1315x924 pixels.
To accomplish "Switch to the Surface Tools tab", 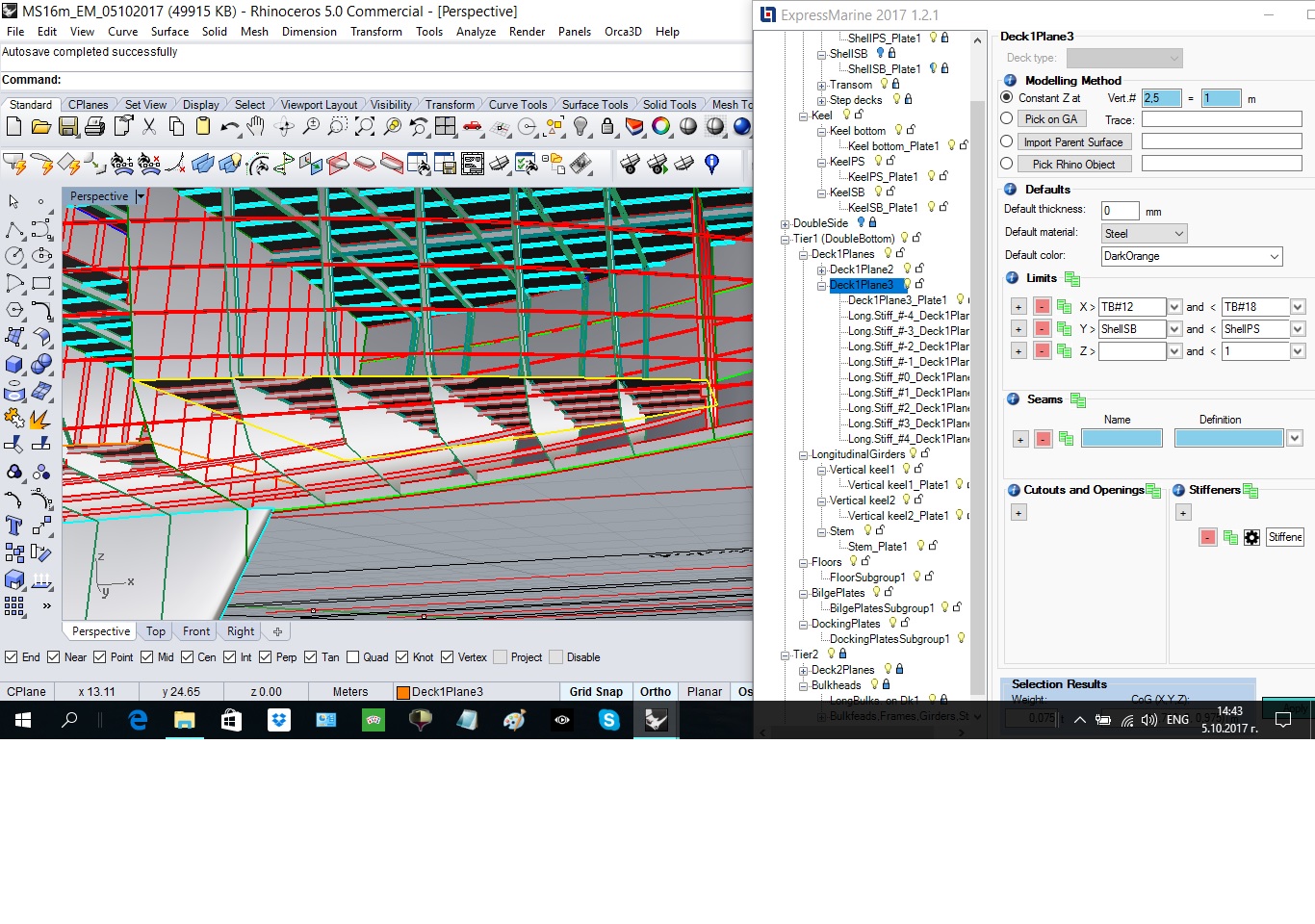I will click(594, 105).
